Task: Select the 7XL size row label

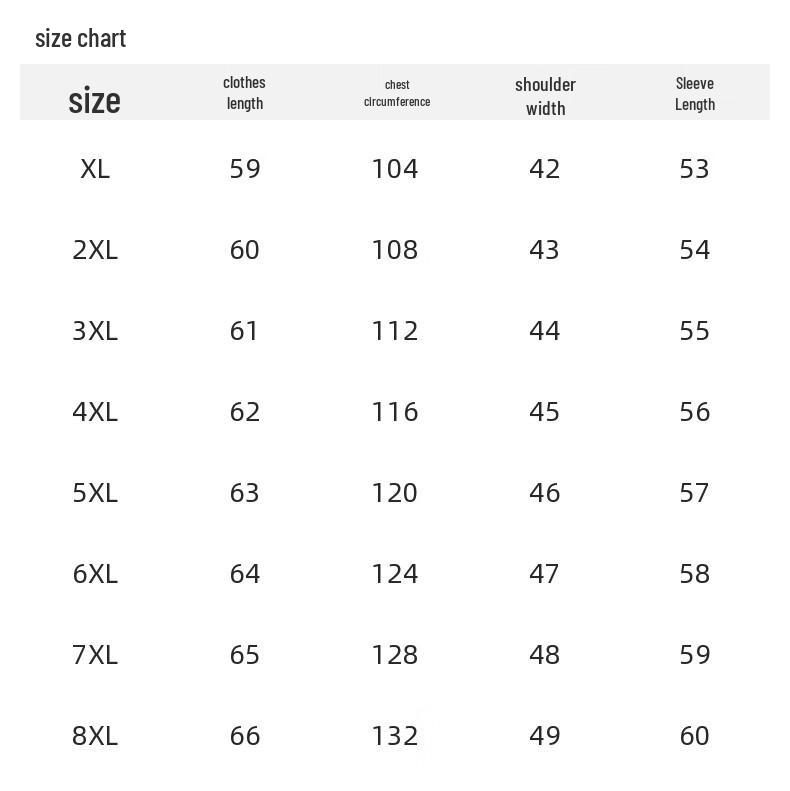Action: tap(95, 655)
